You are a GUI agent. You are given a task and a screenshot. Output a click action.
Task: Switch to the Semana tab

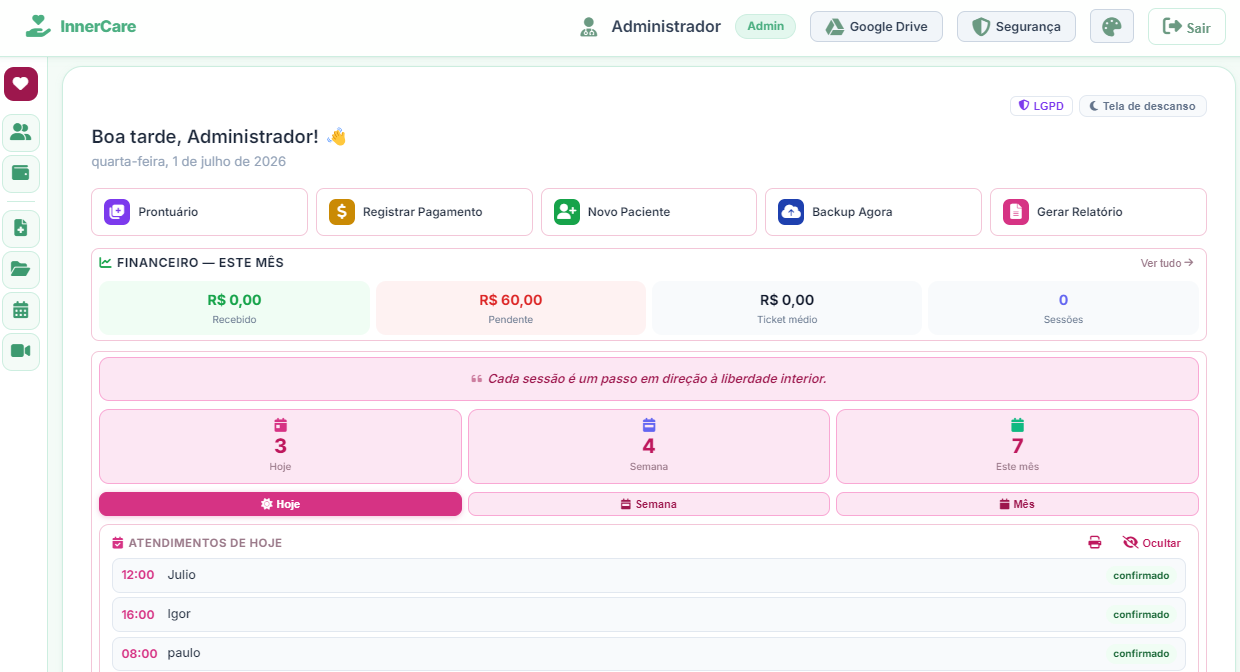(649, 504)
